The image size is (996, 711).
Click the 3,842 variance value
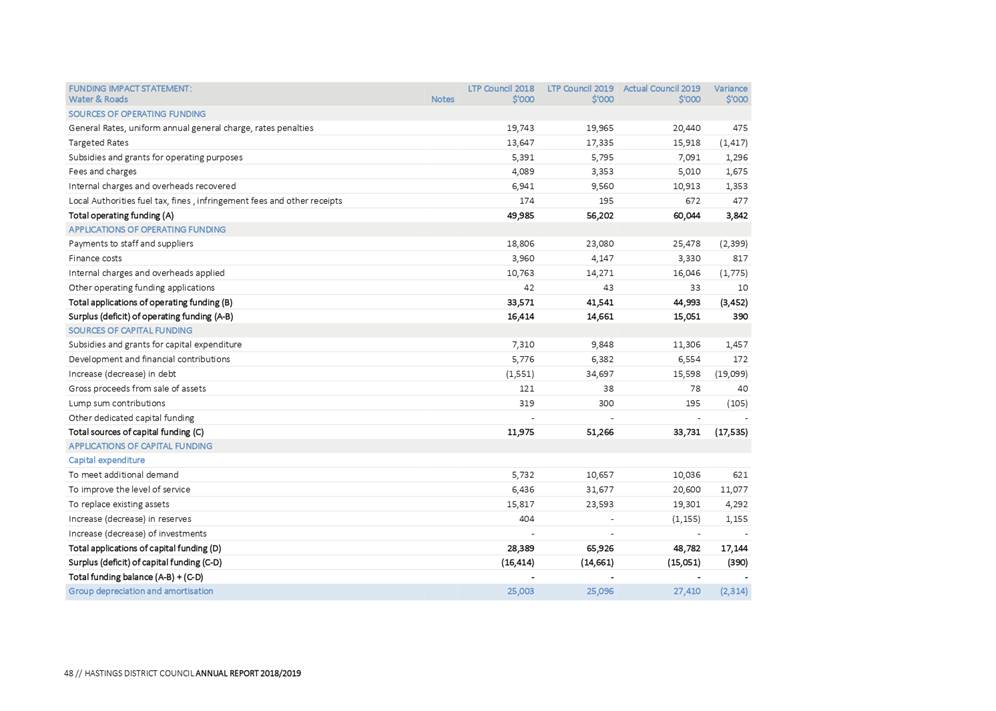tap(737, 215)
